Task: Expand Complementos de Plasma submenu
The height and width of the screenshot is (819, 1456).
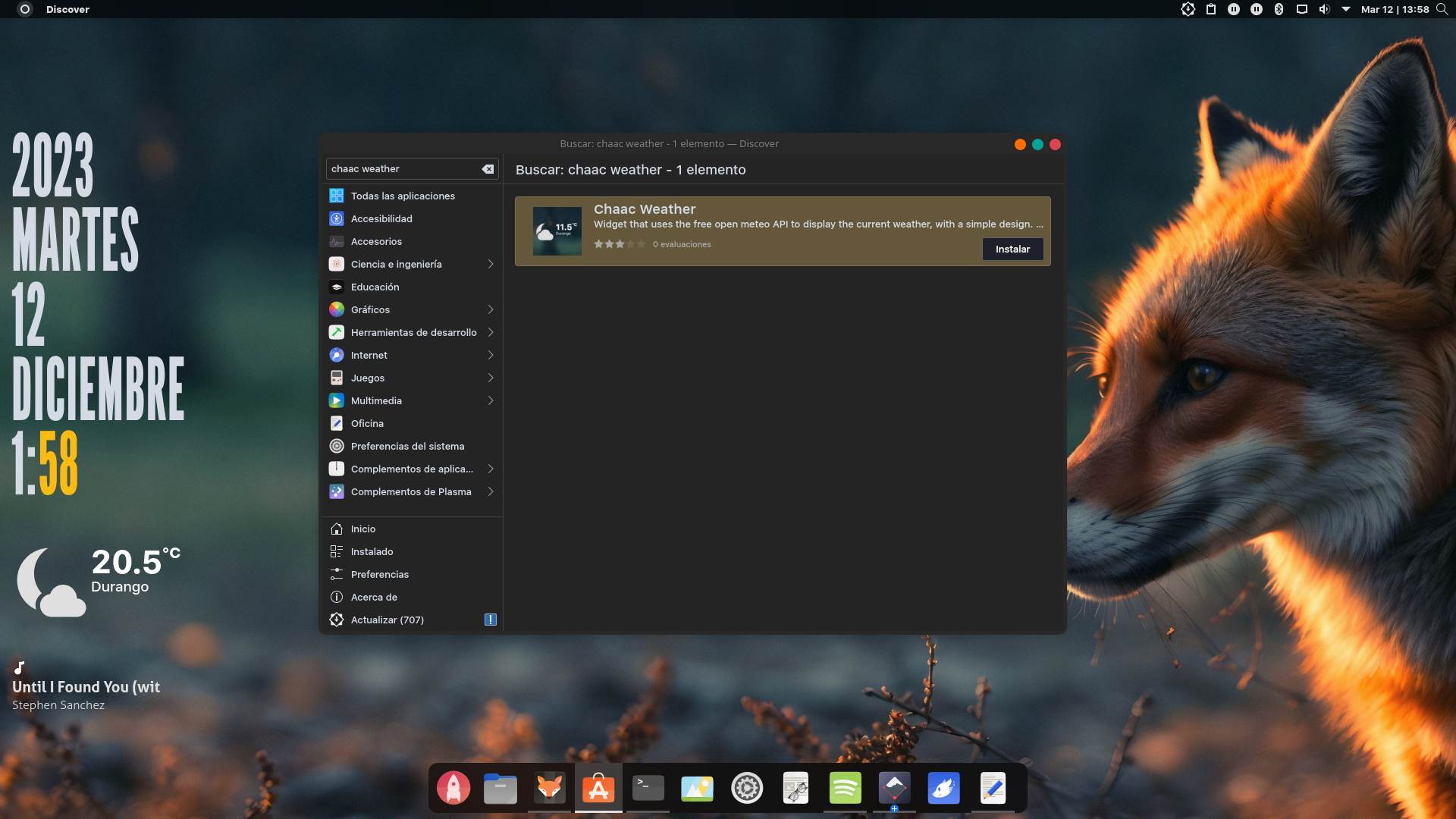Action: click(491, 491)
